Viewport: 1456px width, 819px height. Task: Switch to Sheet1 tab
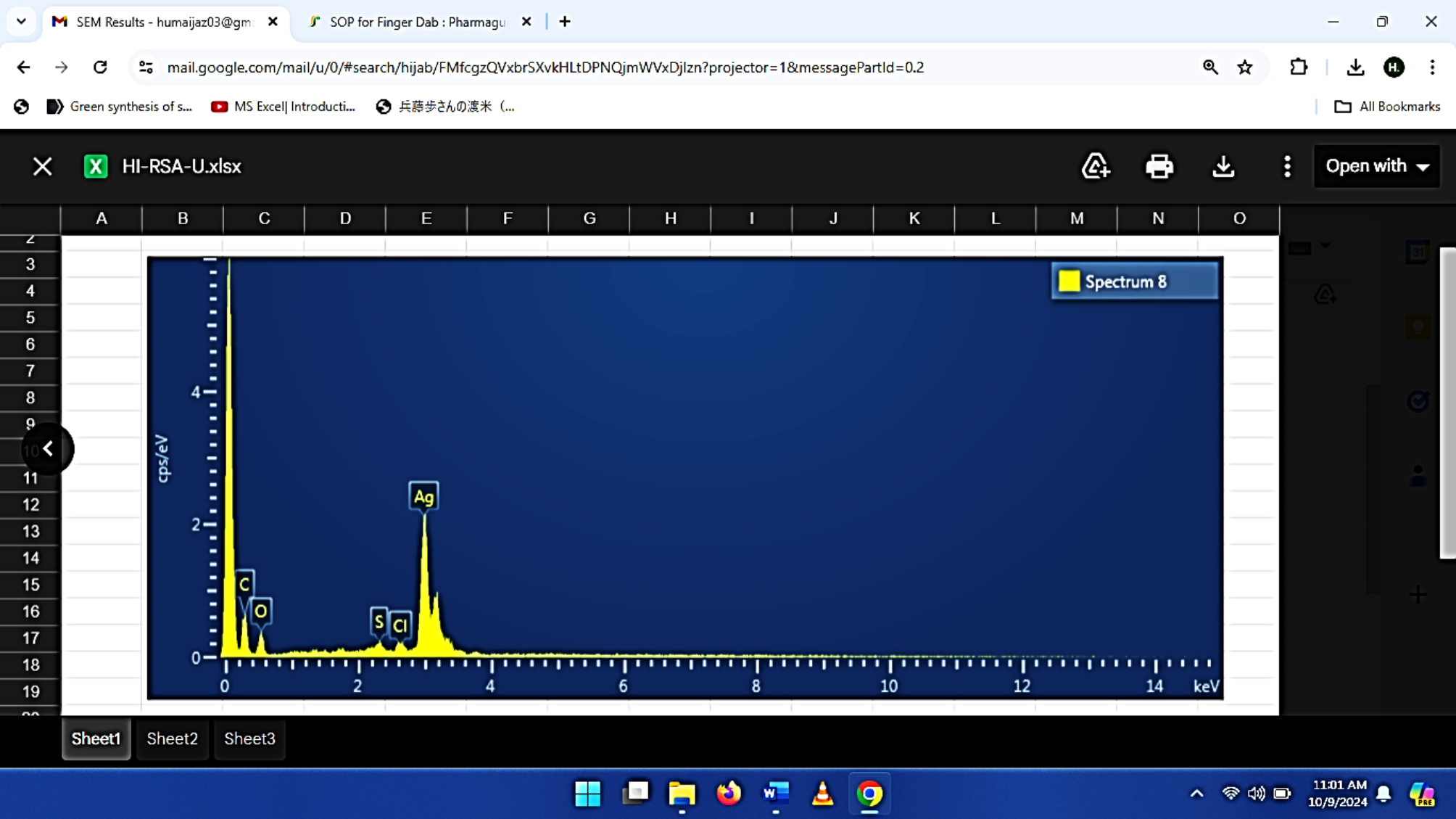pos(96,738)
